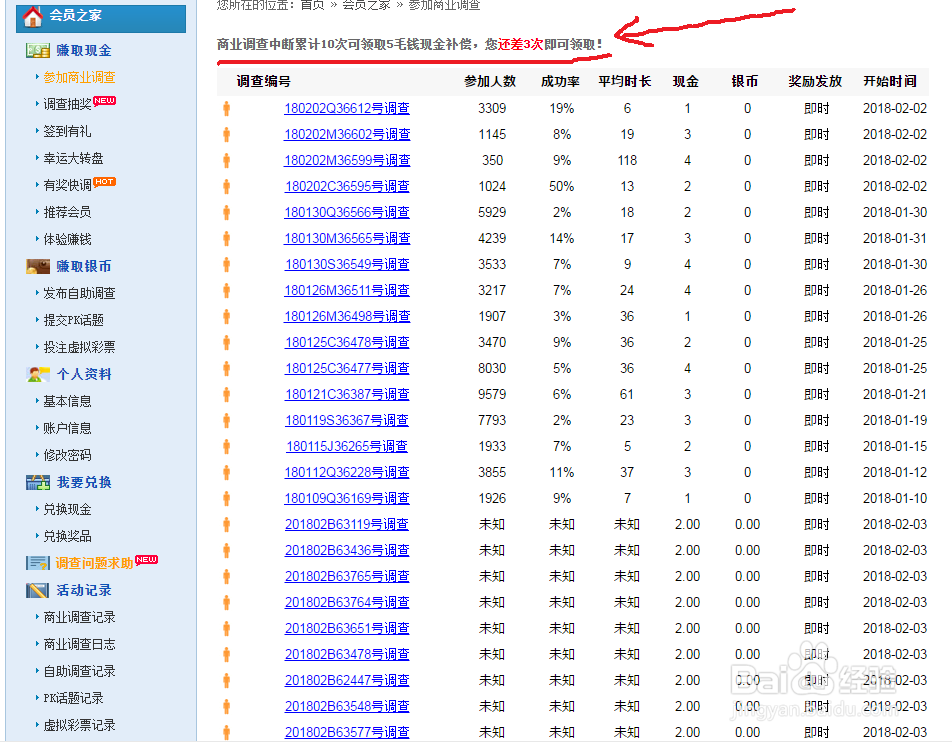Open survey link 180202M36599号调查
The image size is (952, 743).
347,160
